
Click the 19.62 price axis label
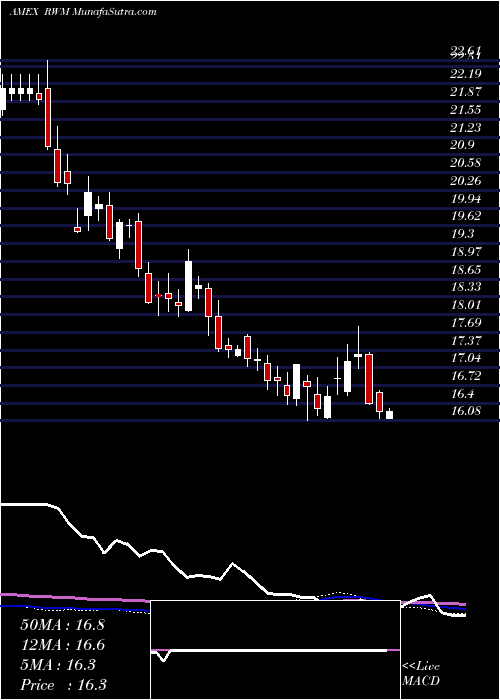click(466, 216)
